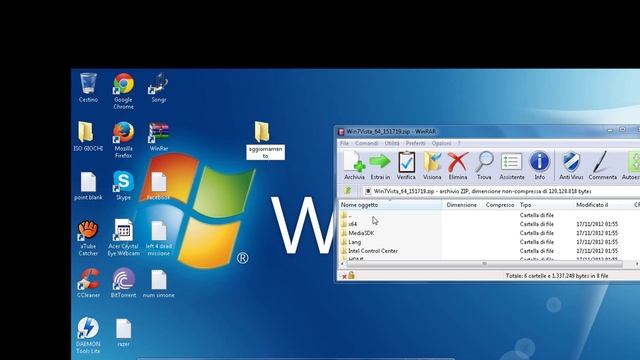This screenshot has height=360, width=640.
Task: Click the Elimina red X icon
Action: [458, 162]
